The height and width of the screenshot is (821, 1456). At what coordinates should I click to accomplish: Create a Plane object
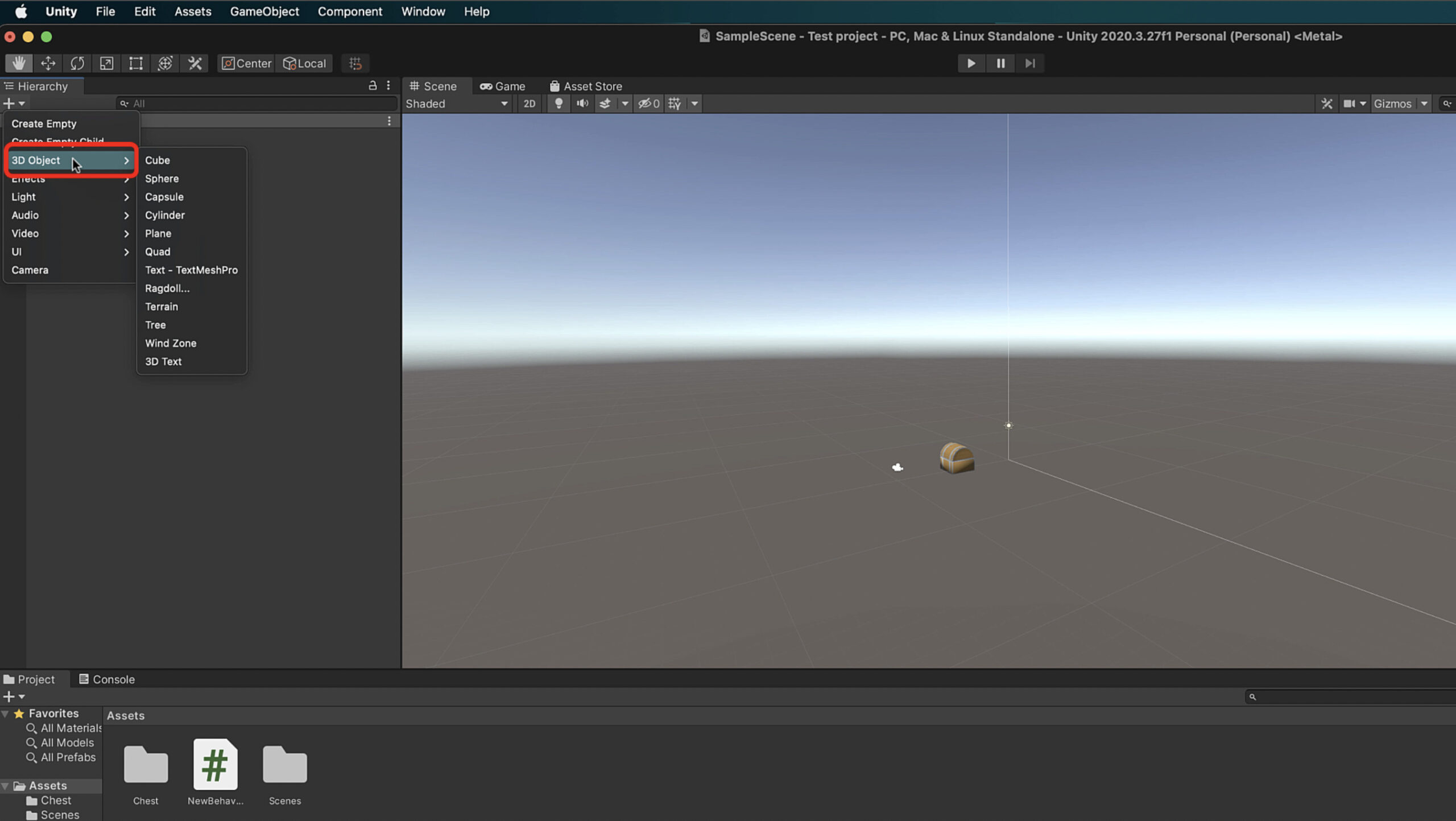[x=192, y=233]
